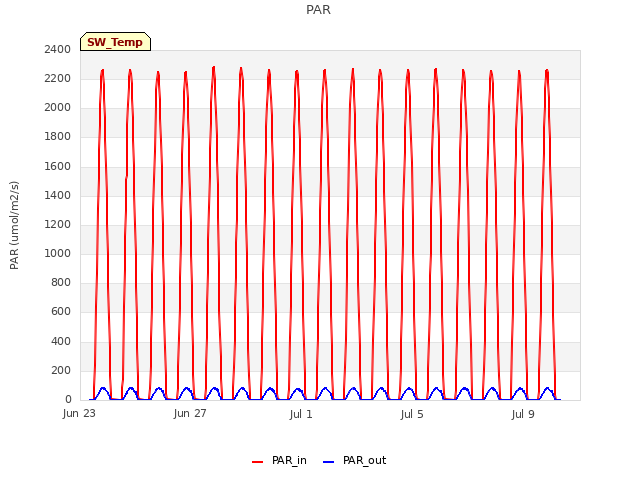640x480 pixels.
Task: Click the 2400 y-axis tick label
Action: tap(58, 49)
